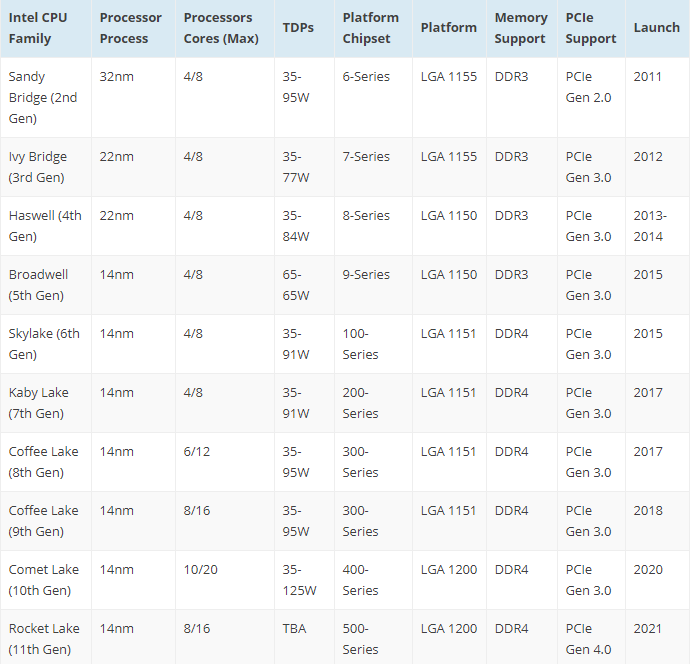Click the 'Launch' column header
The image size is (690, 664).
coord(657,28)
